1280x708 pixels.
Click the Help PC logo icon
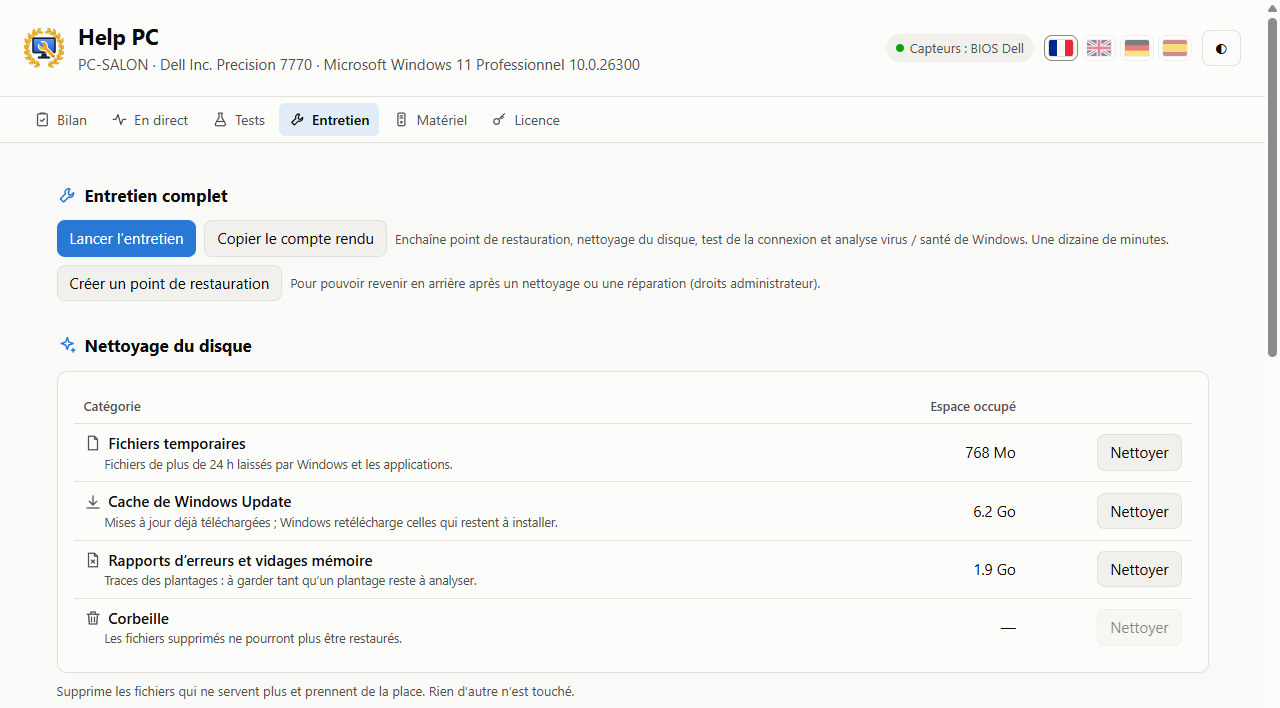coord(44,48)
